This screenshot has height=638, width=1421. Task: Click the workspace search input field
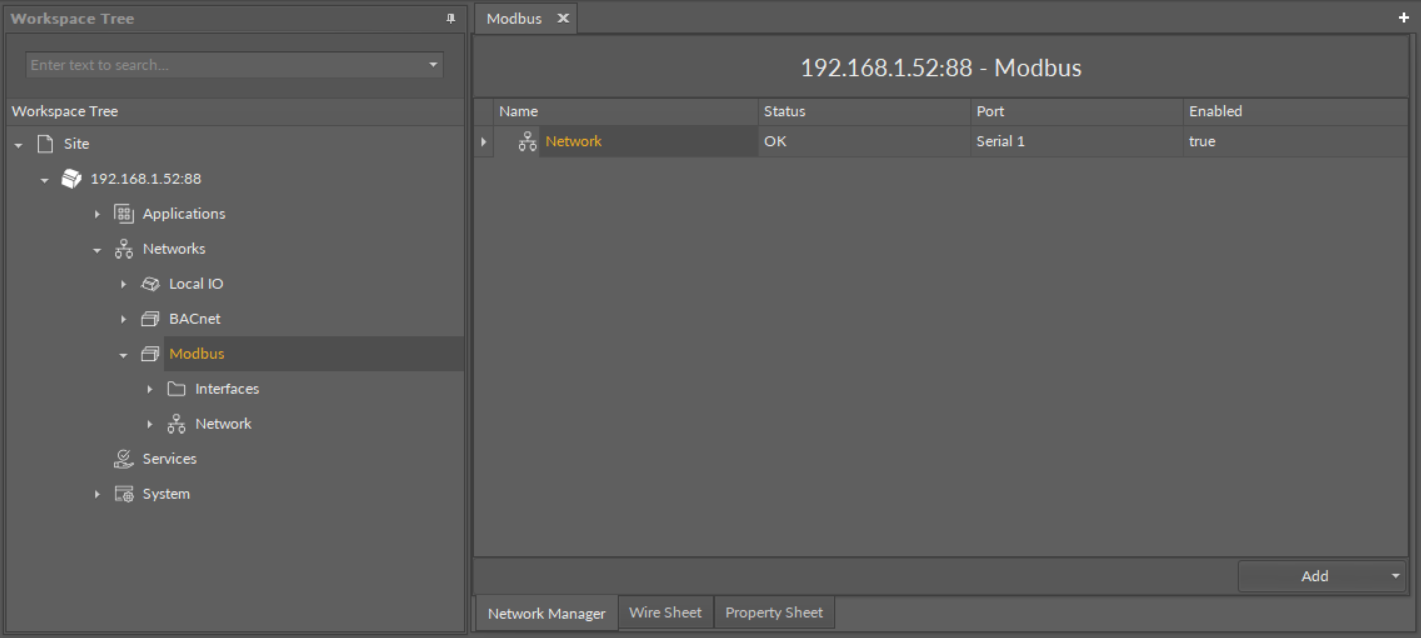225,65
